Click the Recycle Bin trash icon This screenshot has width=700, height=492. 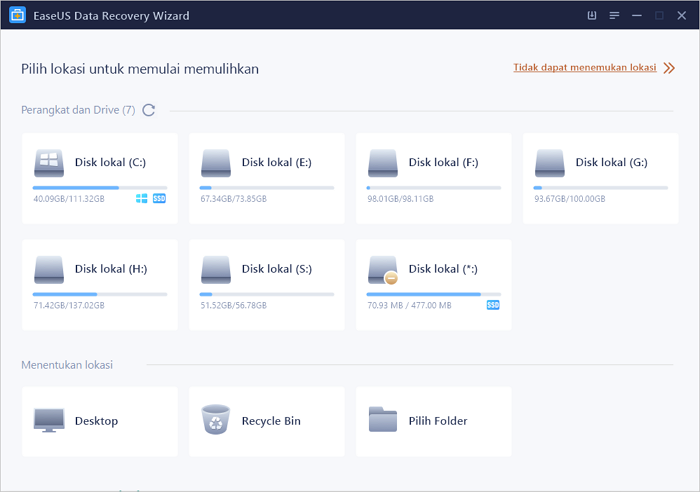(x=216, y=420)
